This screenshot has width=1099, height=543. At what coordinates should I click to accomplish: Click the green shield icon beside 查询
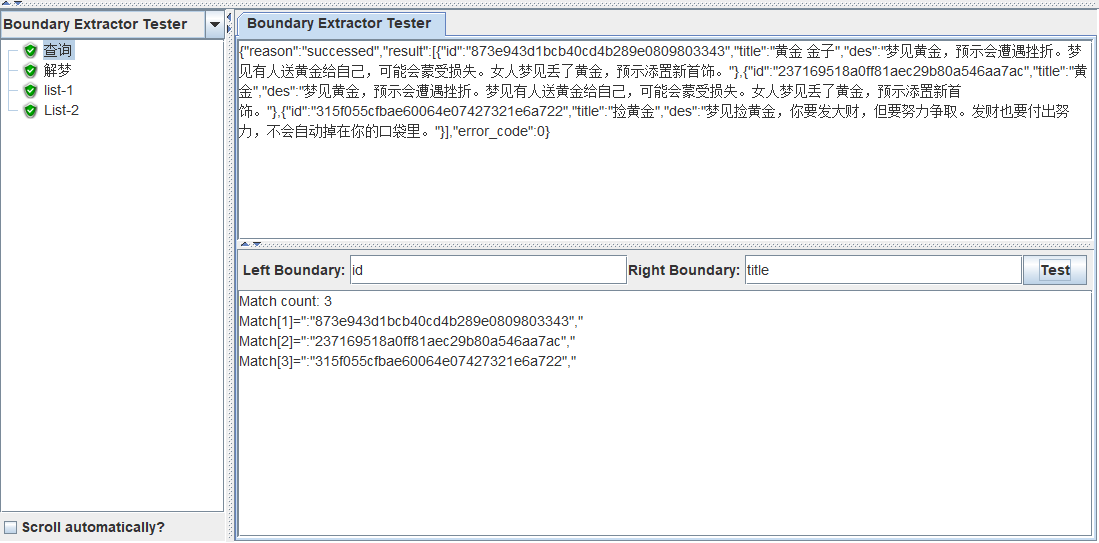pyautogui.click(x=30, y=50)
